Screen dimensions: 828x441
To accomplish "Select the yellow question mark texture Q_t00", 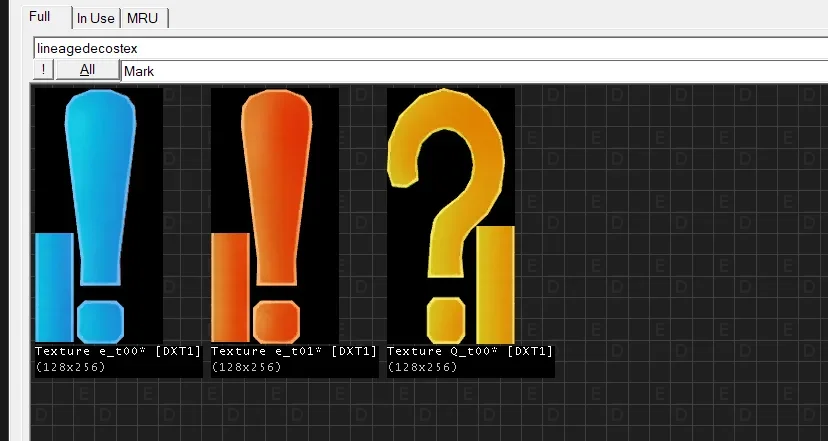I will point(451,215).
